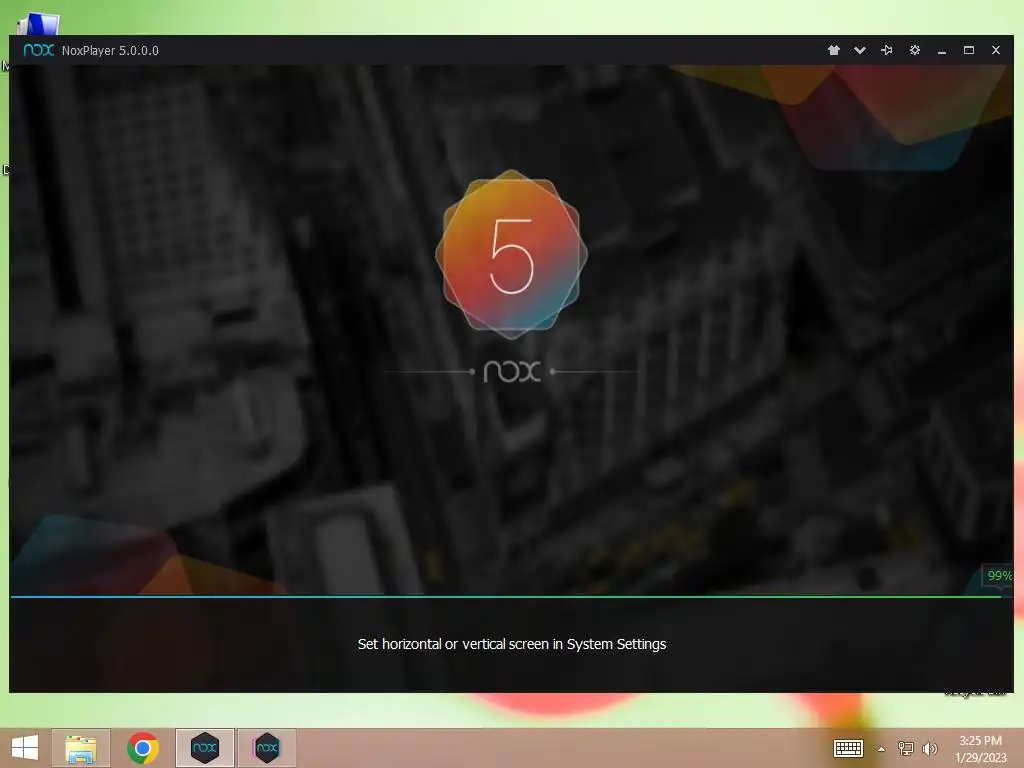Click the loading tip about screen orientation
The height and width of the screenshot is (768, 1024).
coord(511,644)
